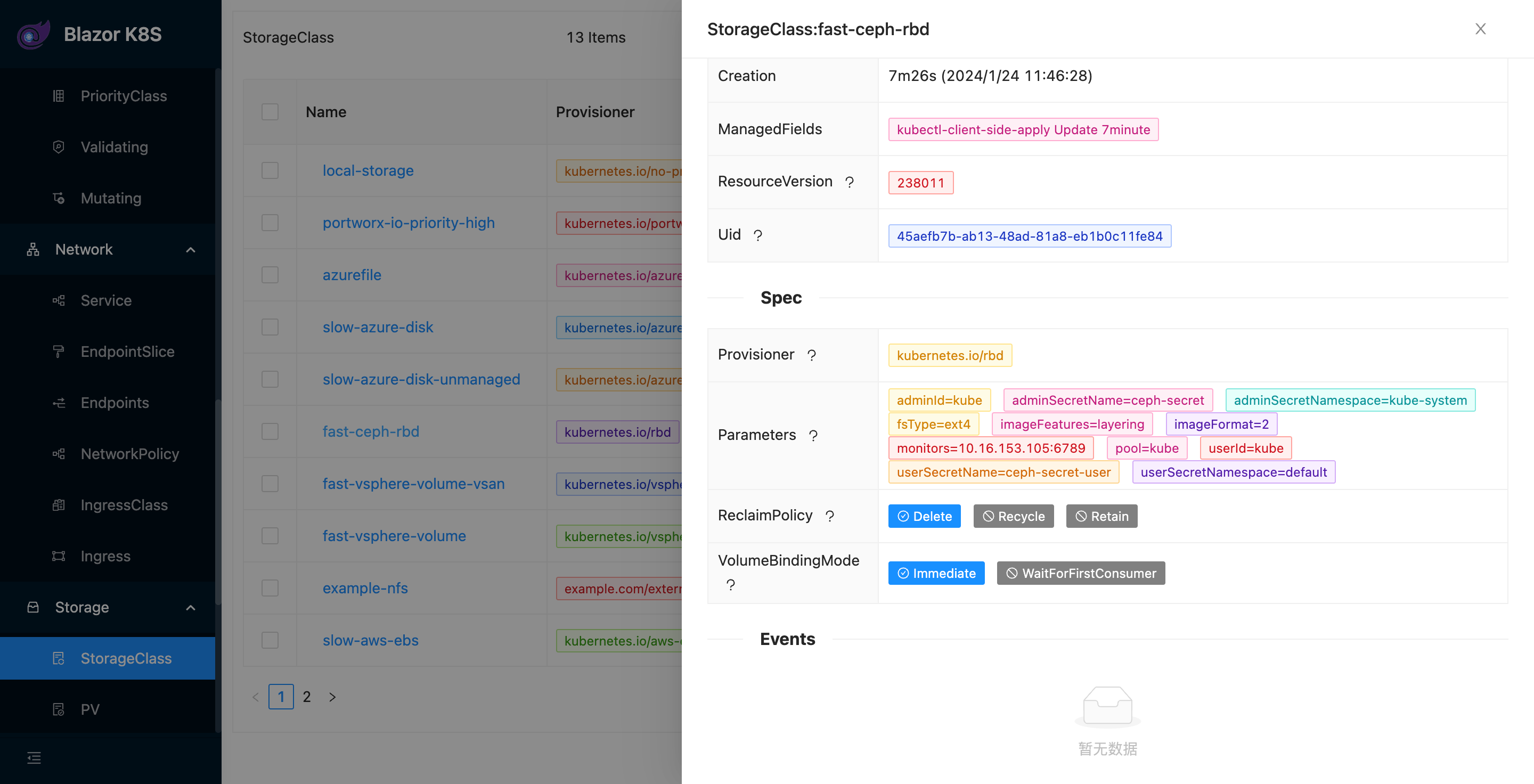This screenshot has height=784, width=1534.
Task: Navigate to page 2 of StorageClass list
Action: (307, 696)
